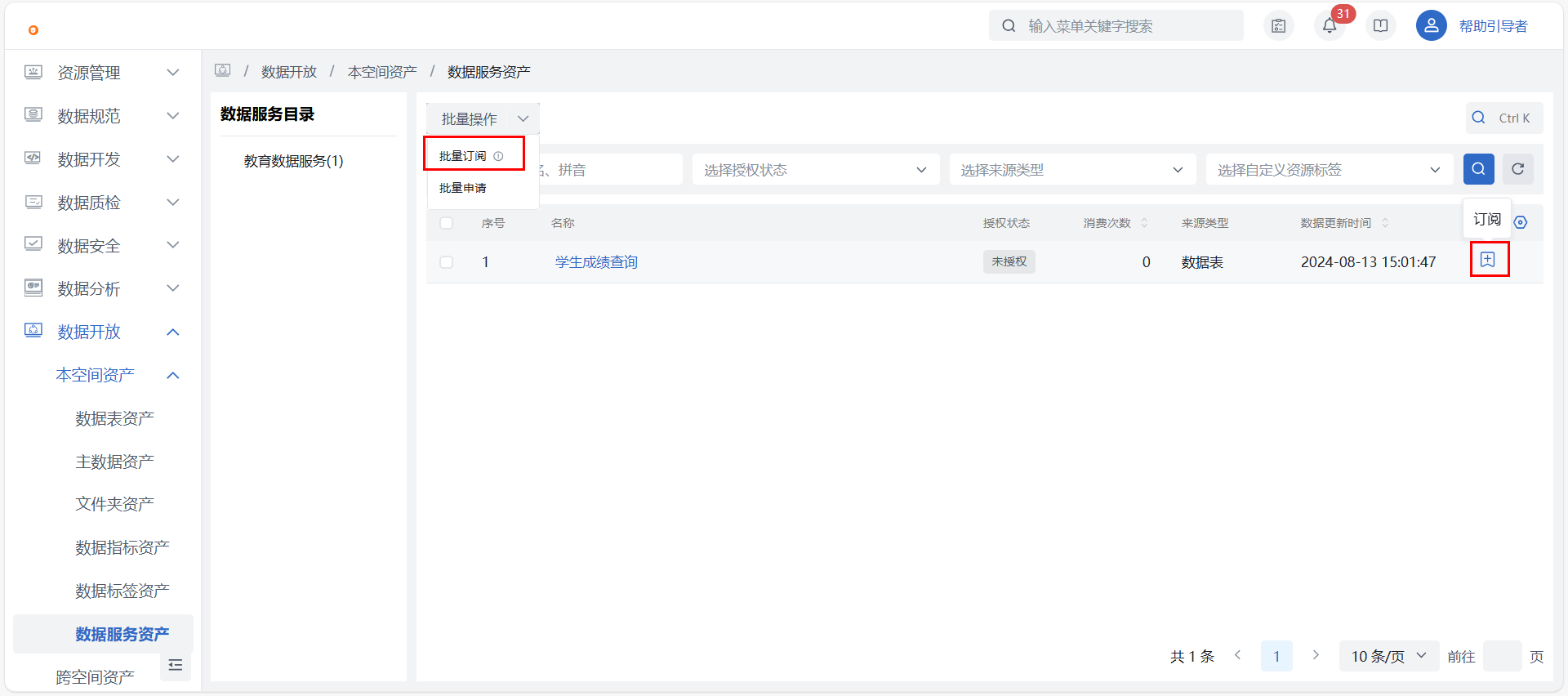
Task: Click the user avatar icon
Action: click(x=1432, y=25)
